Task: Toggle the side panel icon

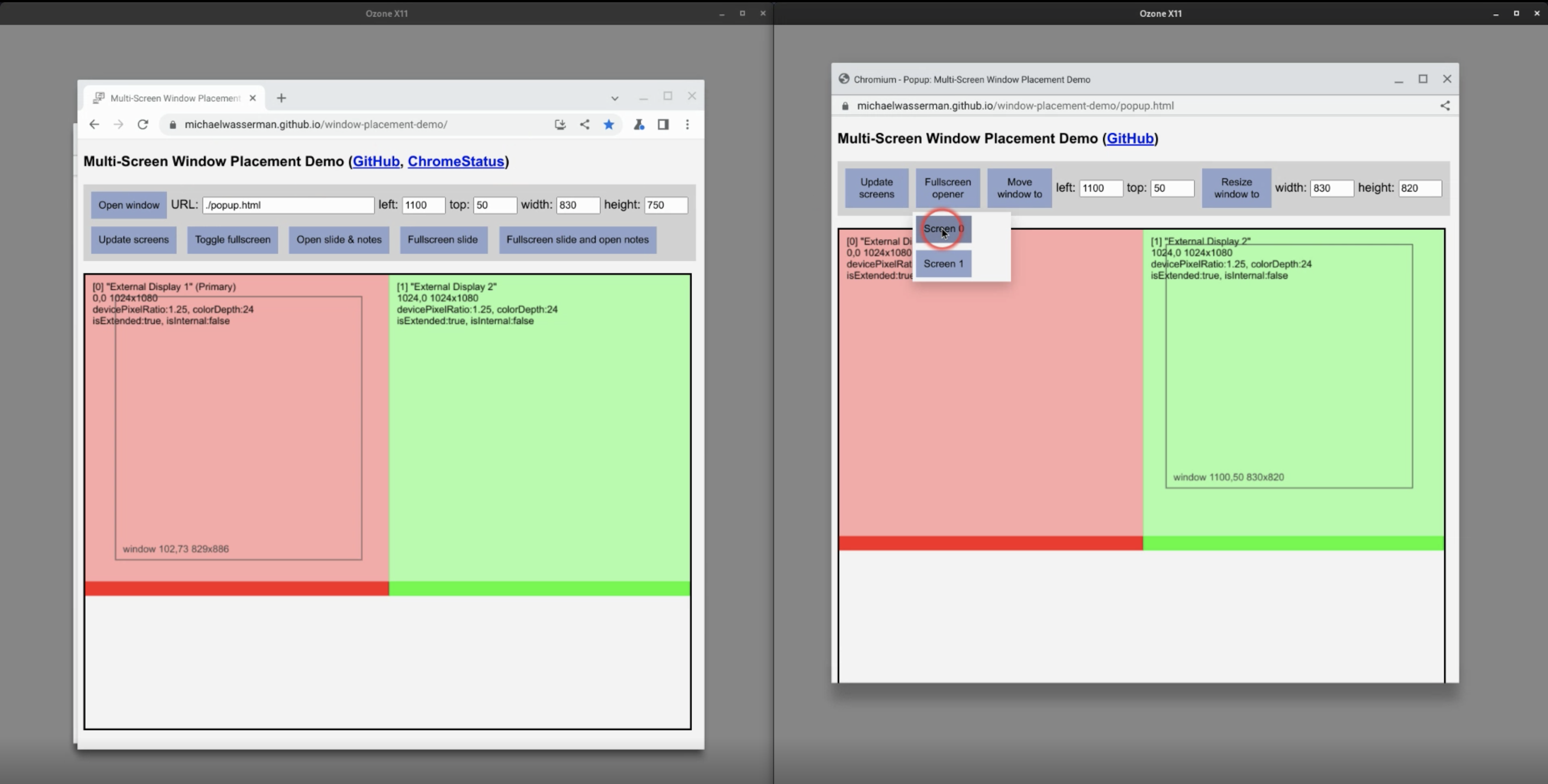Action: 663,124
